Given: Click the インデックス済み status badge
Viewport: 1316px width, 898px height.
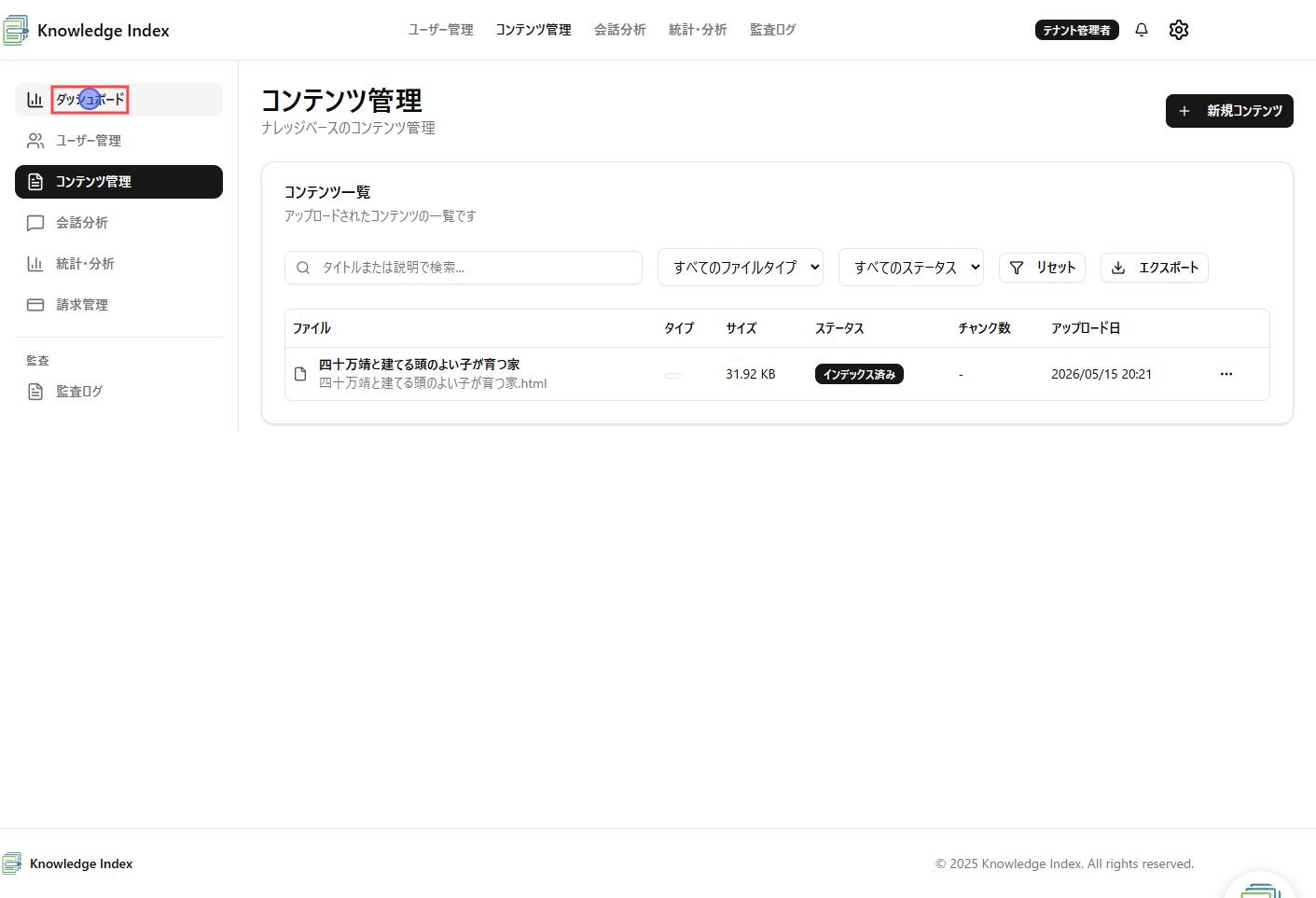Looking at the screenshot, I should point(859,374).
